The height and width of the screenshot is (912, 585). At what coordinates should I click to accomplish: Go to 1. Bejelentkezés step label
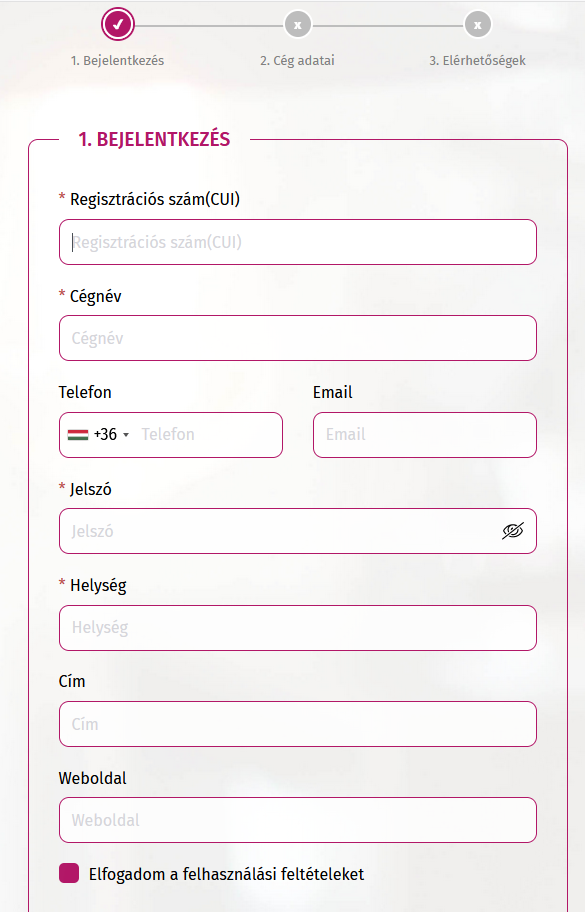click(117, 60)
